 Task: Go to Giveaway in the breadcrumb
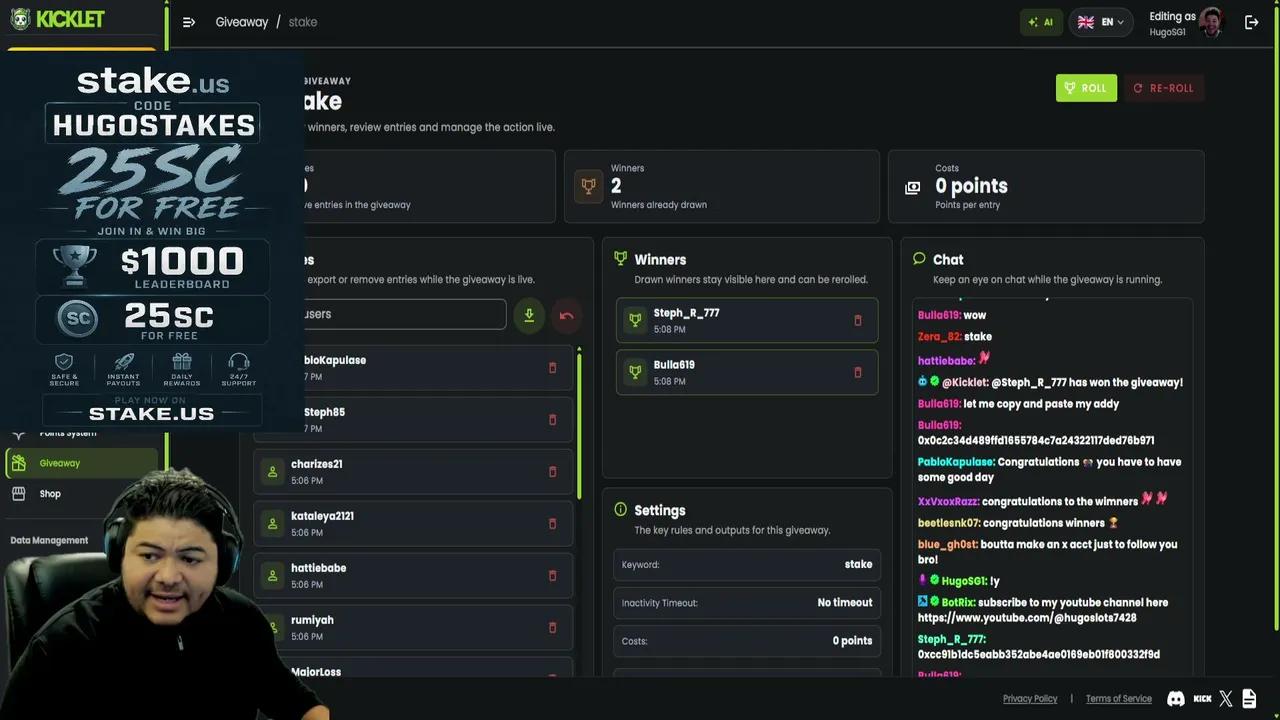(242, 22)
